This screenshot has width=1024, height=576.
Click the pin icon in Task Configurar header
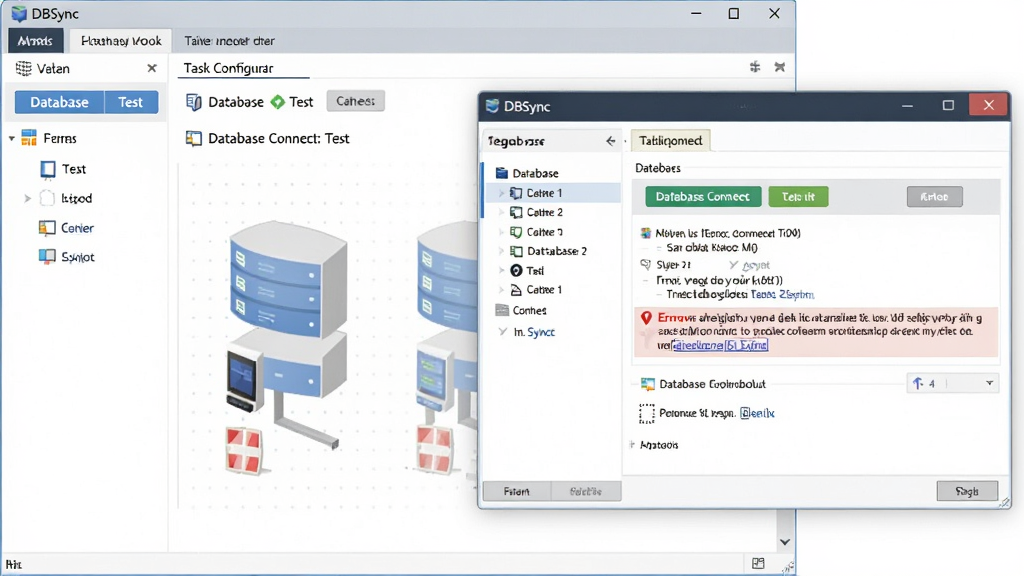coord(755,67)
